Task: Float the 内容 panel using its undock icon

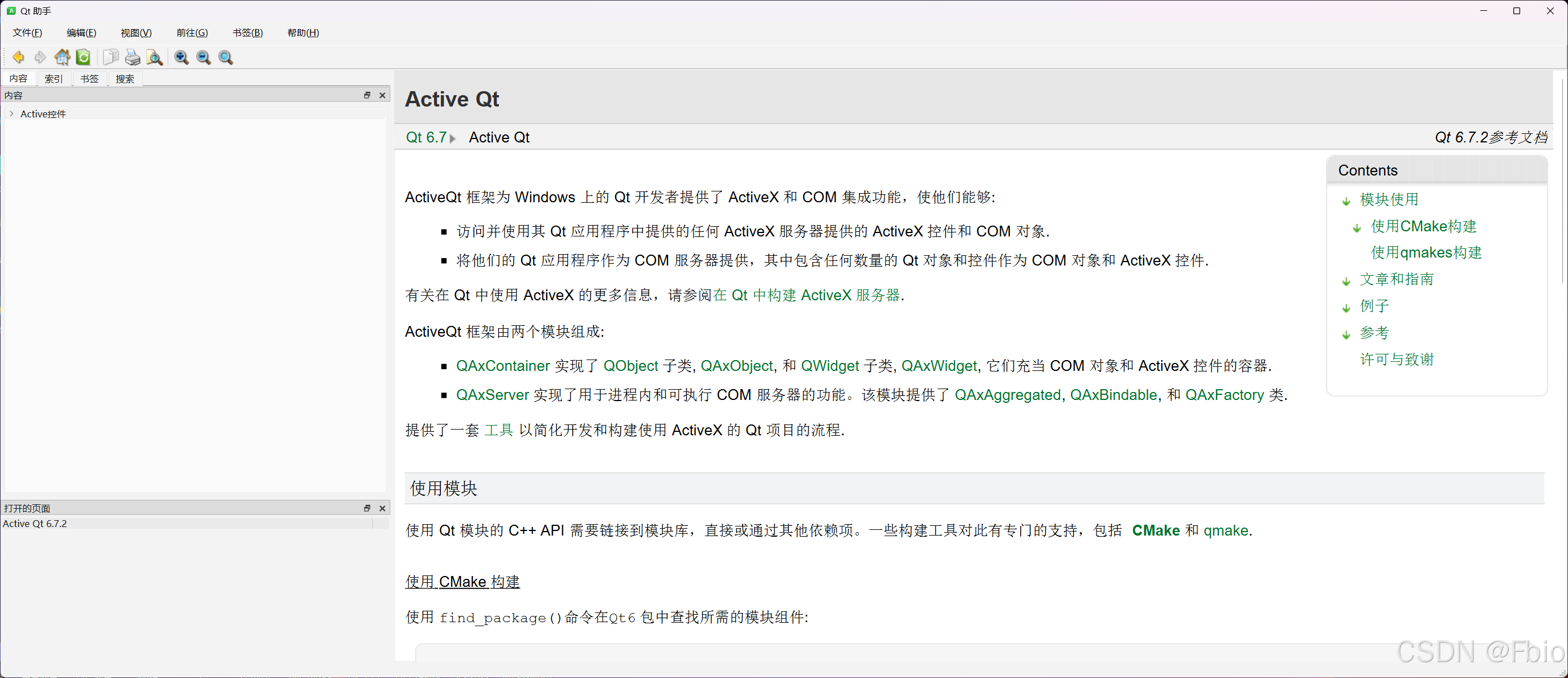Action: pyautogui.click(x=367, y=95)
